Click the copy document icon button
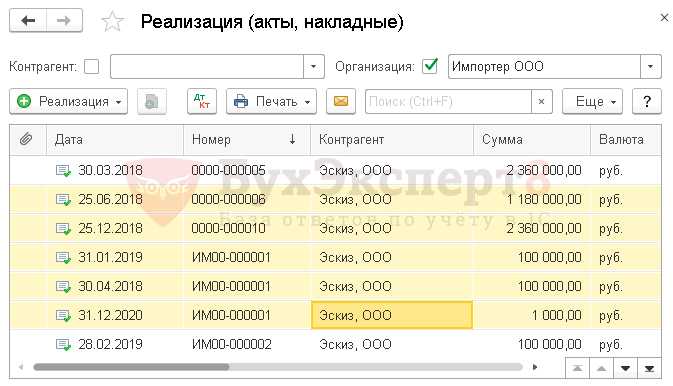 click(152, 102)
